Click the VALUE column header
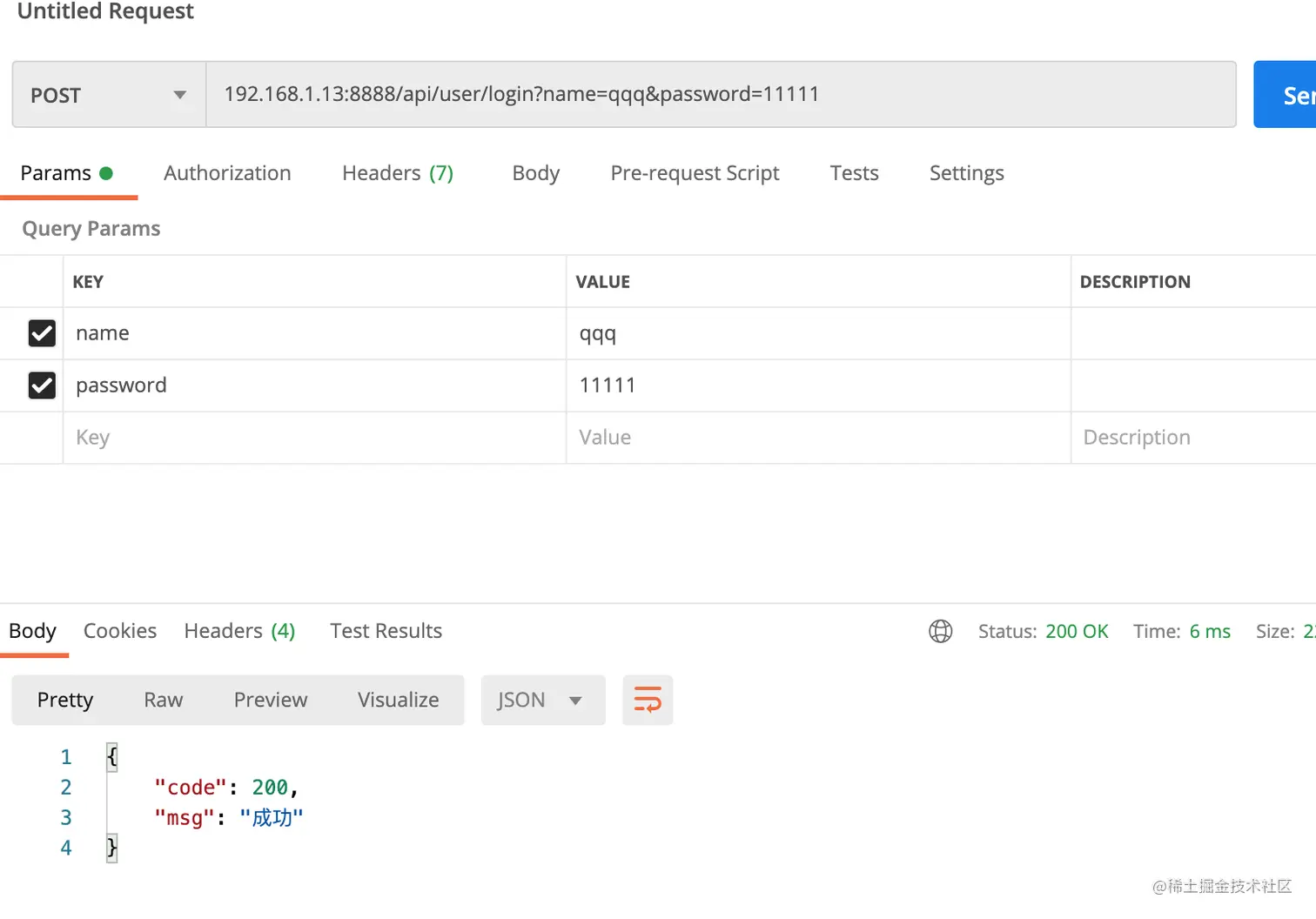Image resolution: width=1316 pixels, height=919 pixels. coord(602,282)
